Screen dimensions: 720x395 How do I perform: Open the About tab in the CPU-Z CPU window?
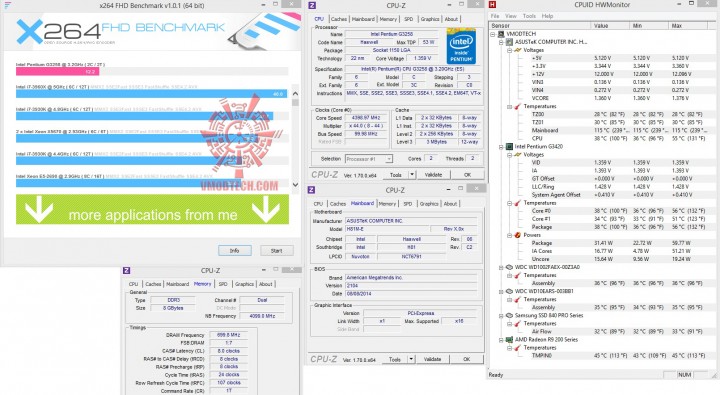pyautogui.click(x=451, y=19)
